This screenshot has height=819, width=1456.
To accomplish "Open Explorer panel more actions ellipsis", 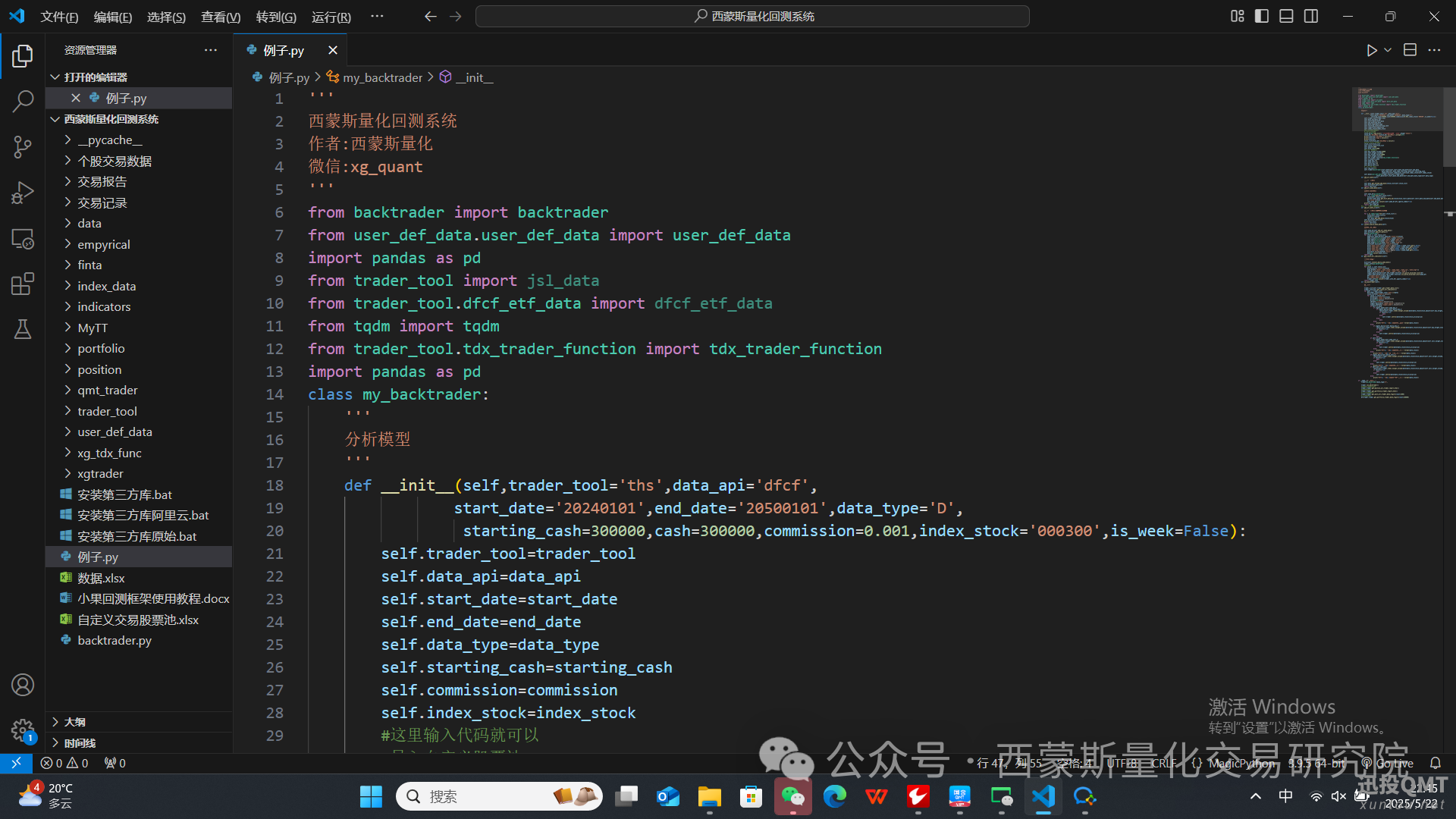I will pyautogui.click(x=211, y=50).
